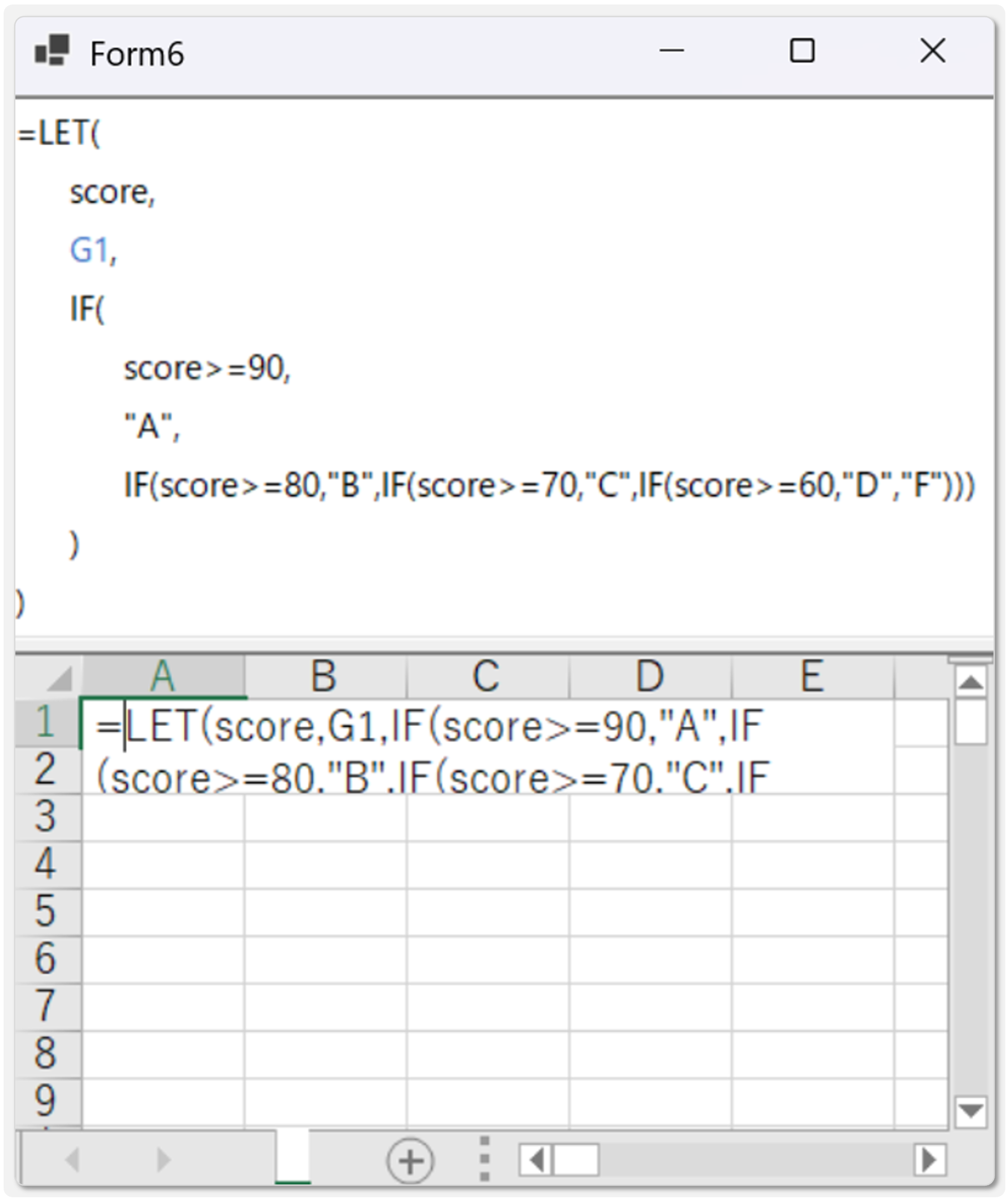The width and height of the screenshot is (1008, 1201).
Task: Select column D header
Action: [x=650, y=677]
